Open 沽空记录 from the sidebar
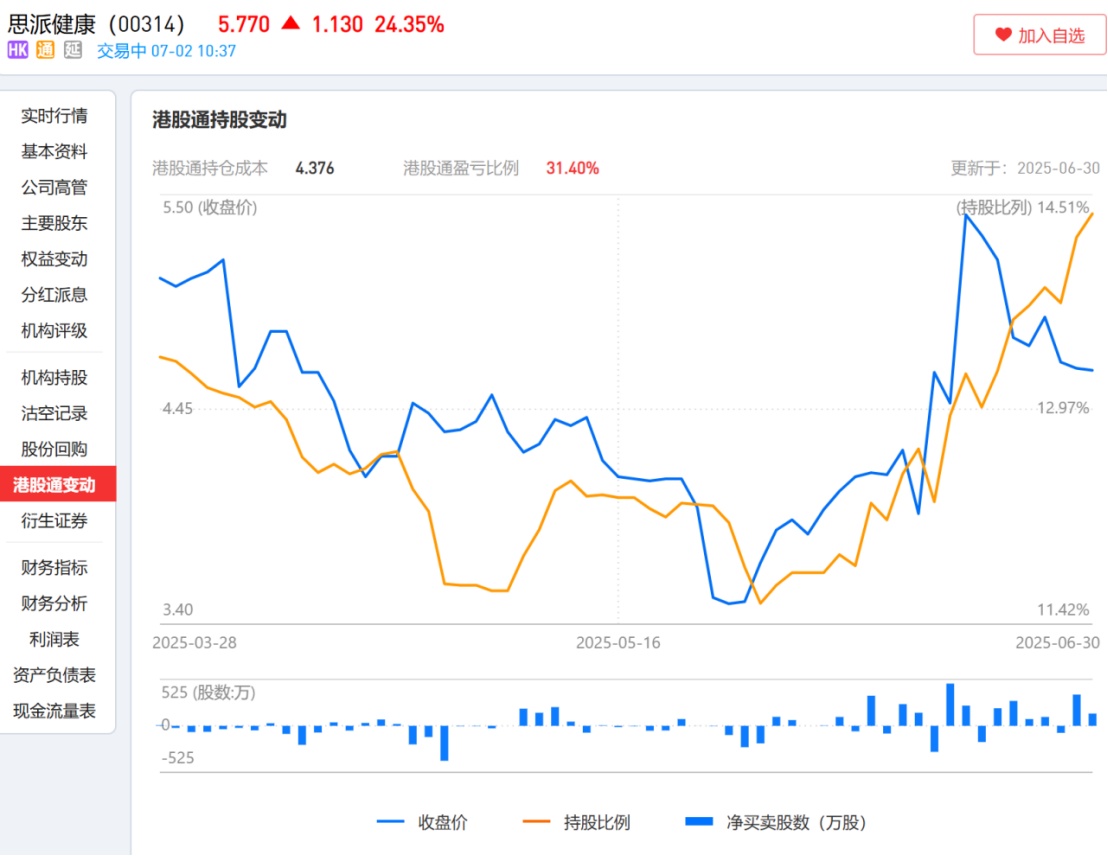The width and height of the screenshot is (1108, 856). pyautogui.click(x=54, y=413)
